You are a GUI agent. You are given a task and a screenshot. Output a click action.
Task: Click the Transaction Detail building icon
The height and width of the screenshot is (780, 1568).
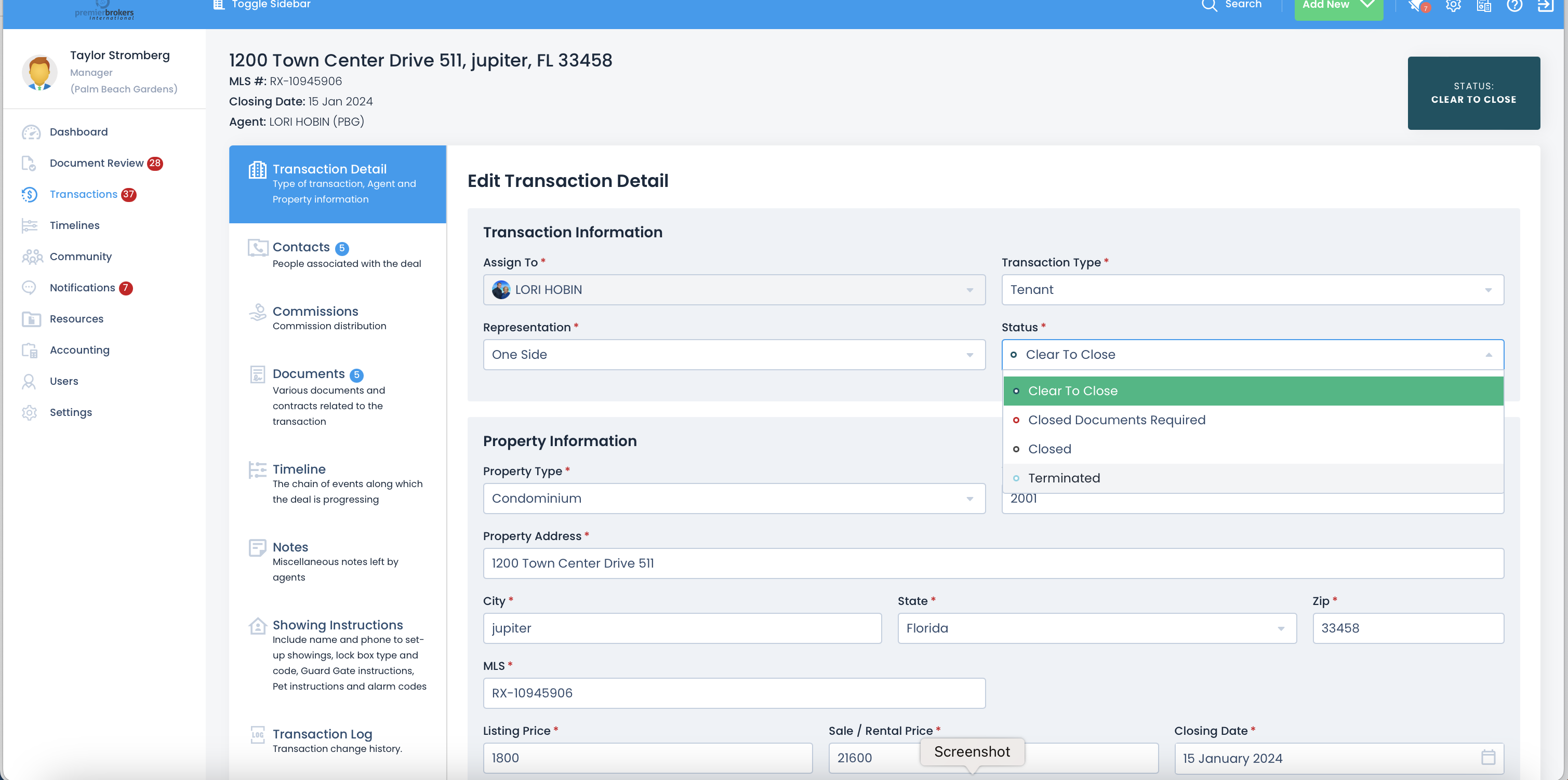coord(258,170)
